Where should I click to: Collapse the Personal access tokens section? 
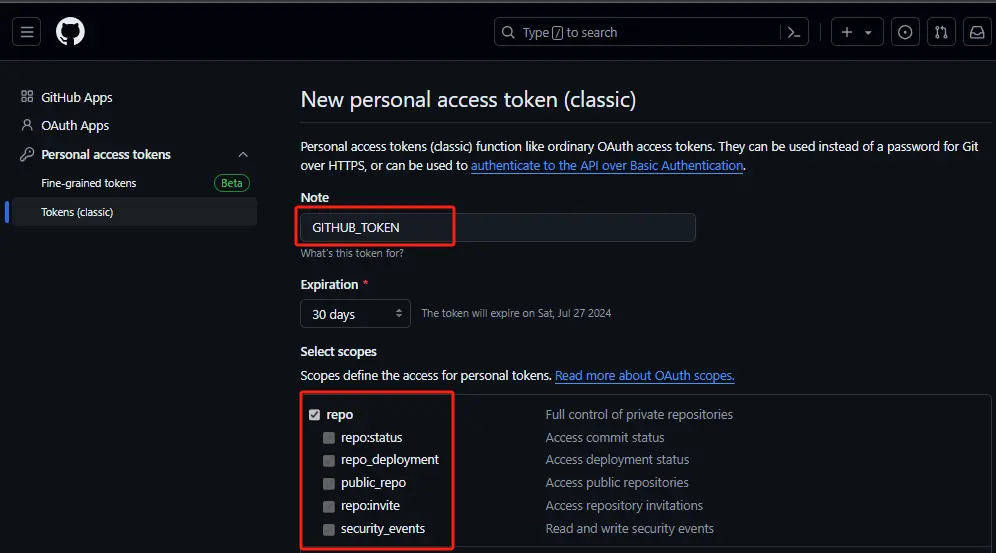(x=243, y=154)
